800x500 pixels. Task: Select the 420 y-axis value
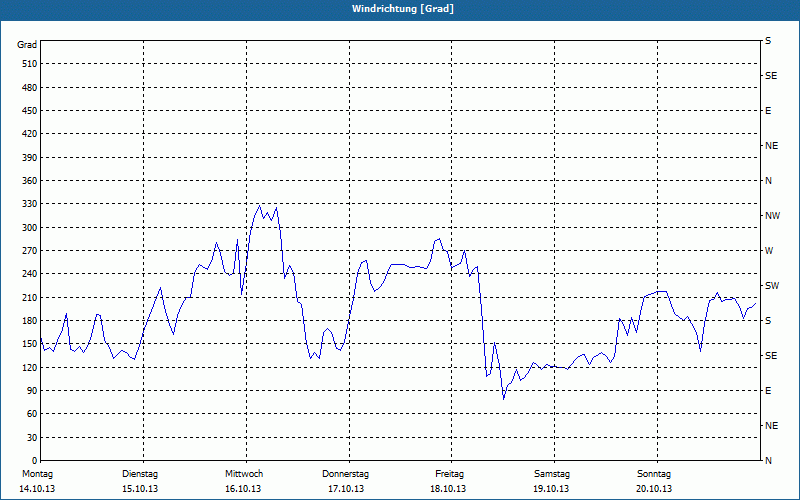[30, 134]
